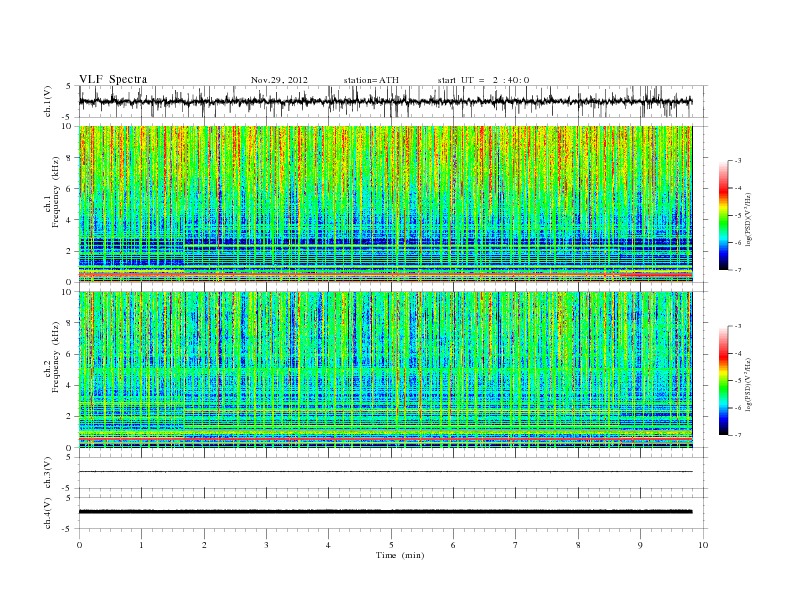Viewport: 792px width, 612px height.
Task: Click the 'ch.4(V)' axis label
Action: [x=48, y=513]
